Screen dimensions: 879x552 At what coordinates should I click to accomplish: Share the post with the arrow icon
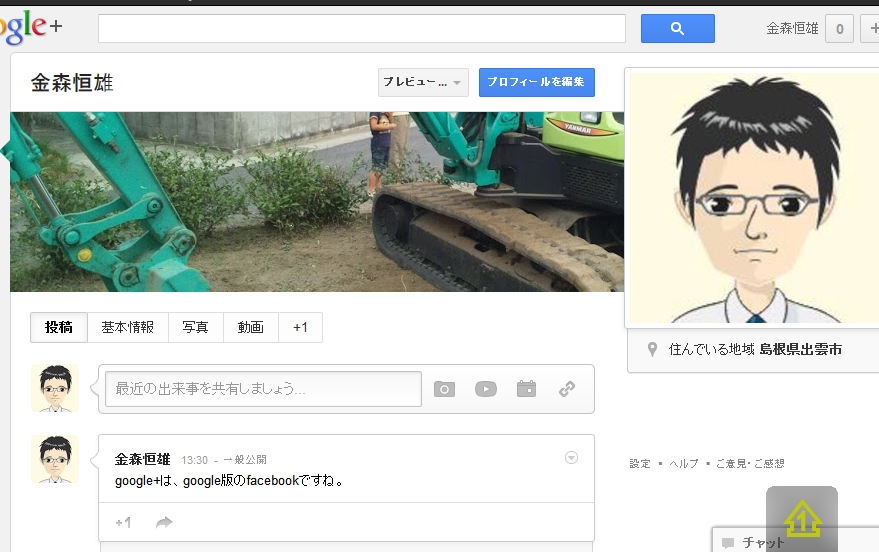pyautogui.click(x=164, y=522)
